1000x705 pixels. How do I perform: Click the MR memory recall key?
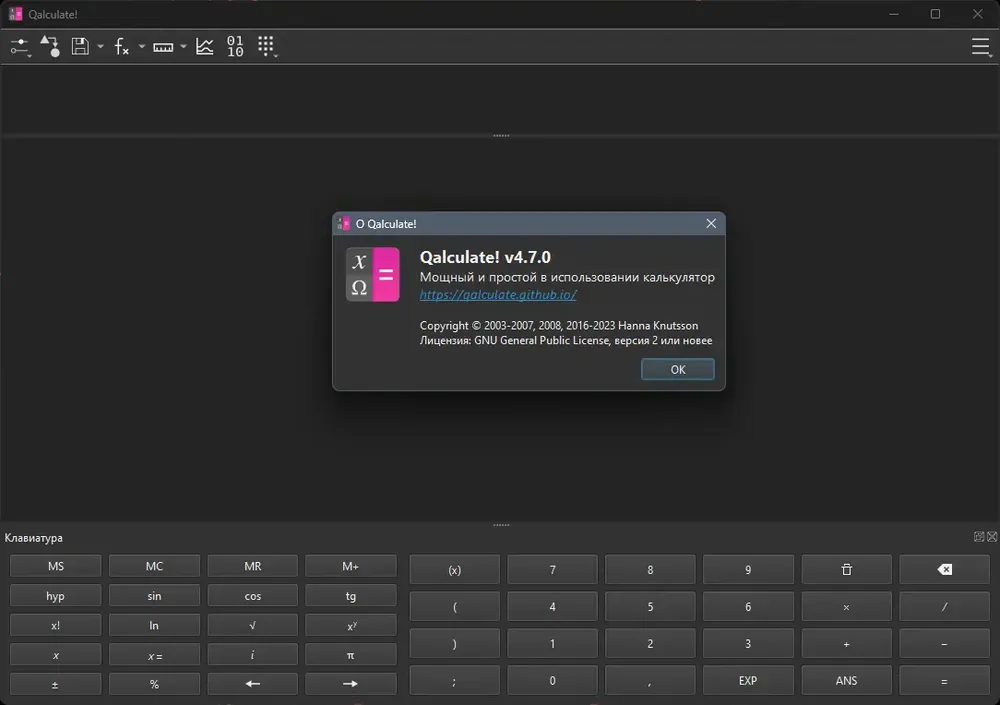tap(253, 566)
